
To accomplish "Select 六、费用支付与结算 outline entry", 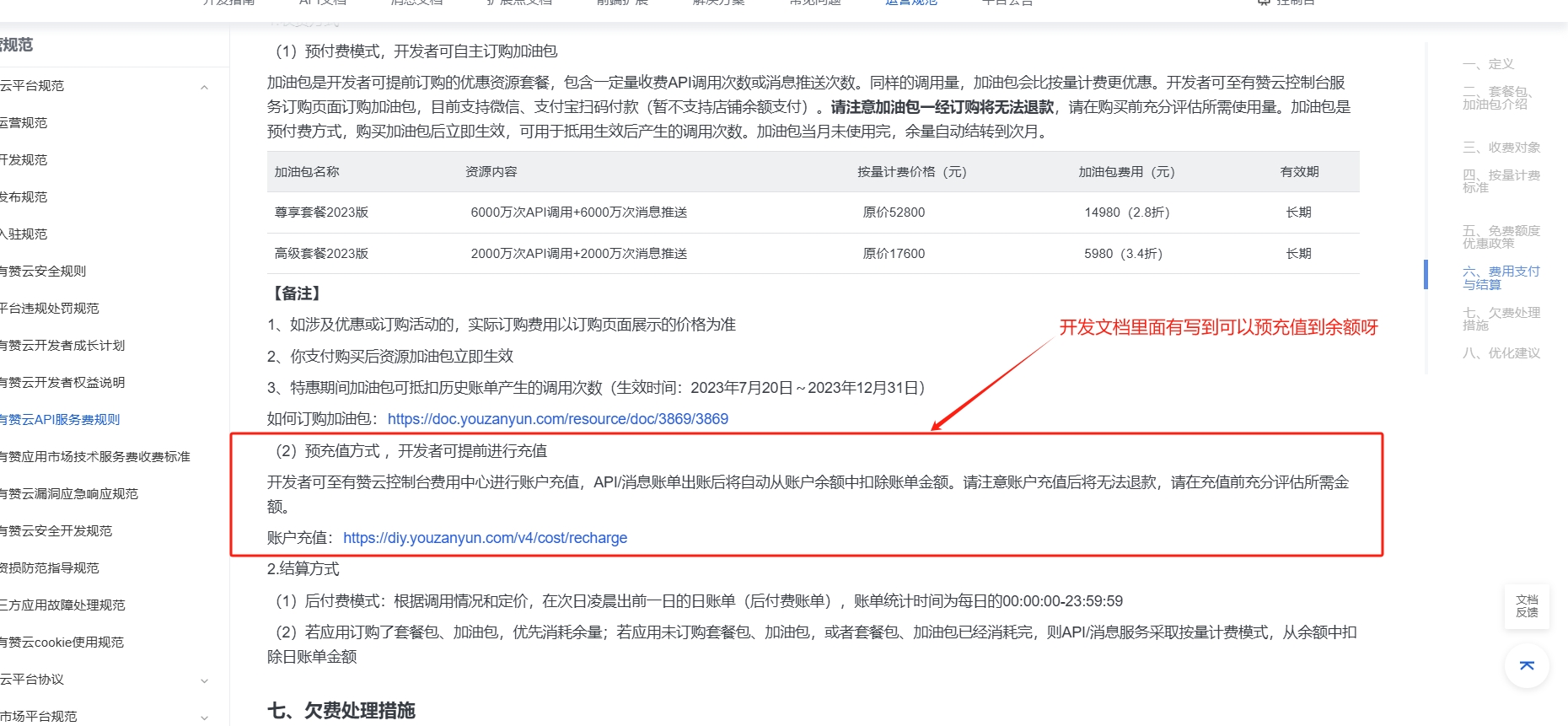I will pos(1501,278).
